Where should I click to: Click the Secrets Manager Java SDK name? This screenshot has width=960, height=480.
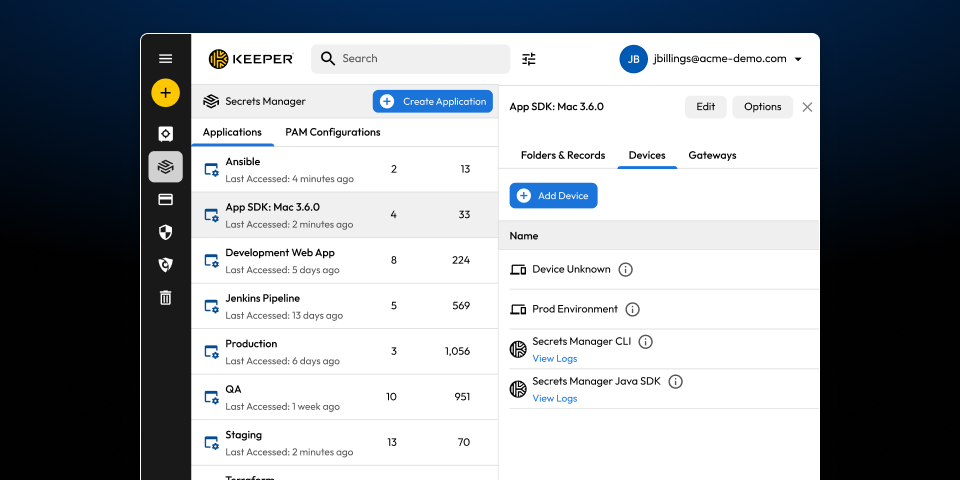pyautogui.click(x=596, y=381)
